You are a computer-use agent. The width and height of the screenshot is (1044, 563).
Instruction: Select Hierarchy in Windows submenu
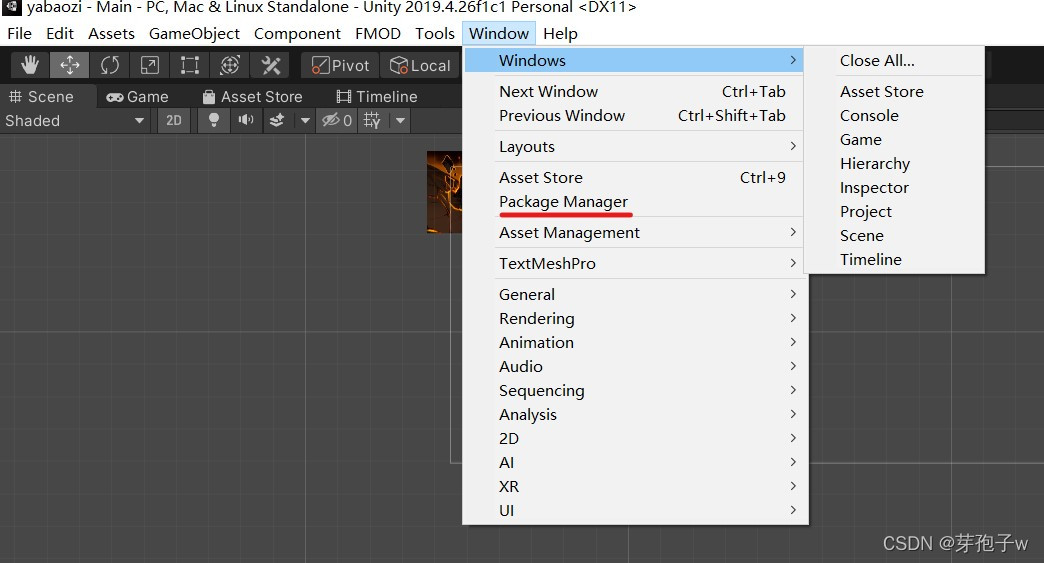pos(894,163)
